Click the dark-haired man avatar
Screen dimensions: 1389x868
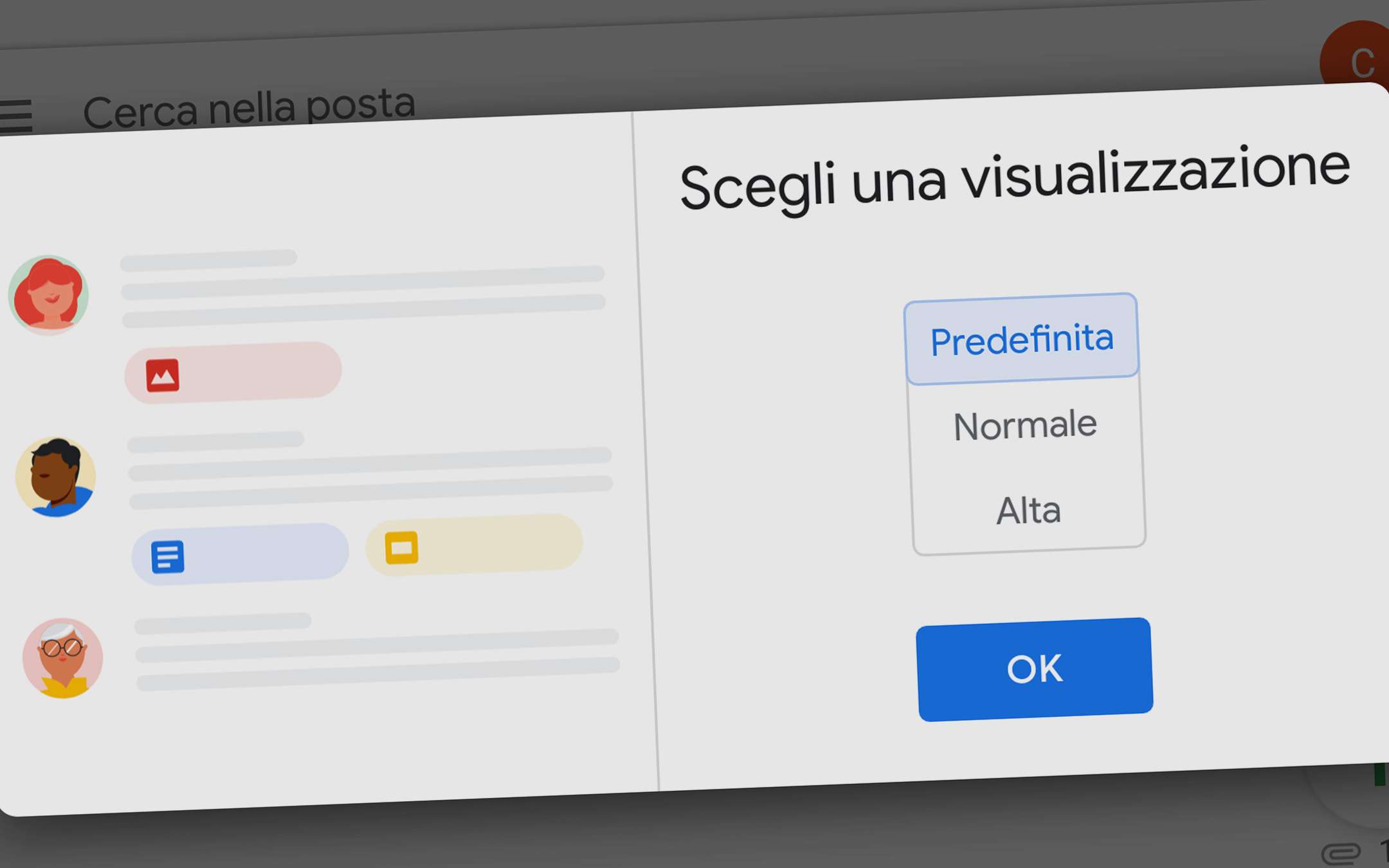click(x=56, y=477)
